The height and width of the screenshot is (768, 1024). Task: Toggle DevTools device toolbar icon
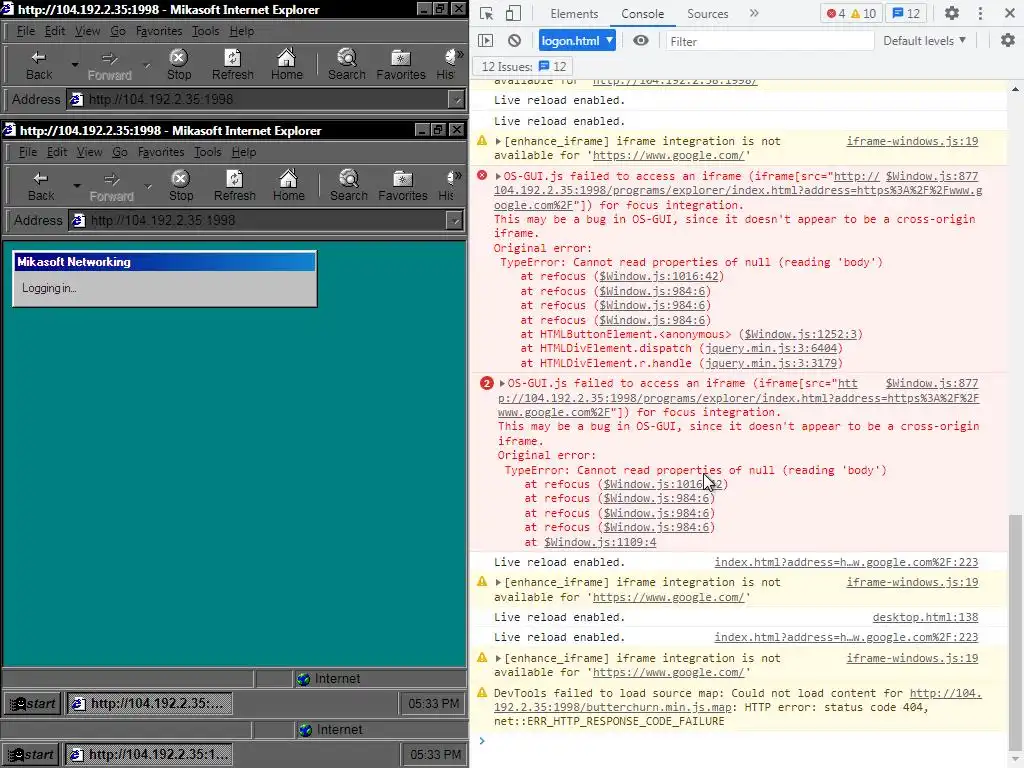pos(514,14)
